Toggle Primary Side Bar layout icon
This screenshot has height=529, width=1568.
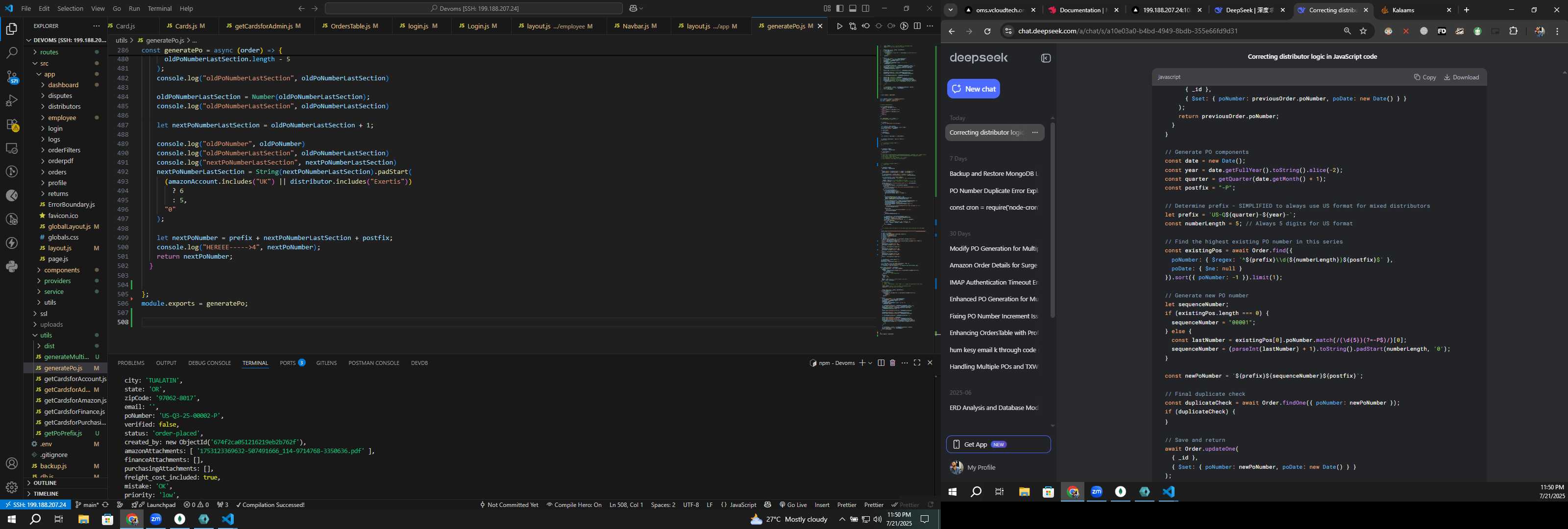[x=839, y=8]
